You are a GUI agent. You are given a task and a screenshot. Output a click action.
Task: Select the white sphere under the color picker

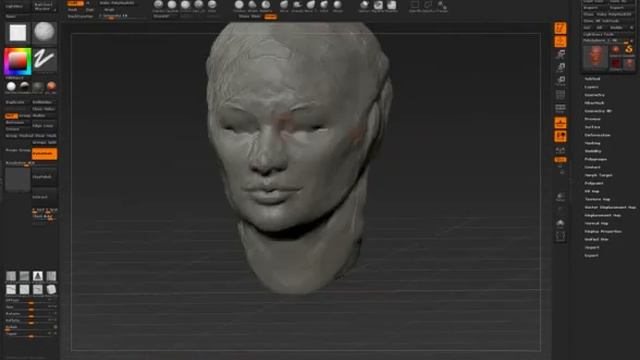[x=11, y=87]
